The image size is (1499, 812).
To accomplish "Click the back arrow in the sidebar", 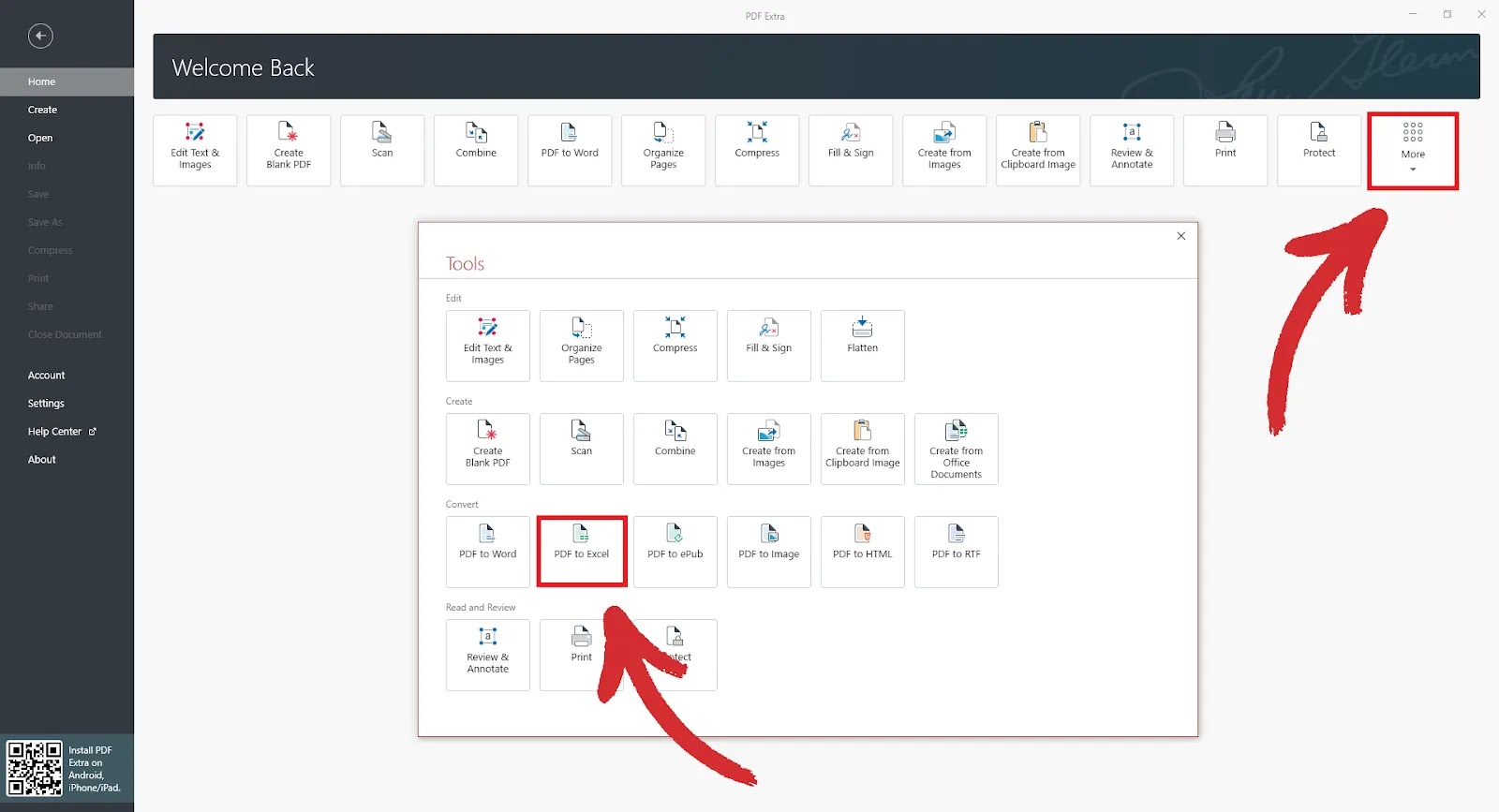I will click(40, 36).
